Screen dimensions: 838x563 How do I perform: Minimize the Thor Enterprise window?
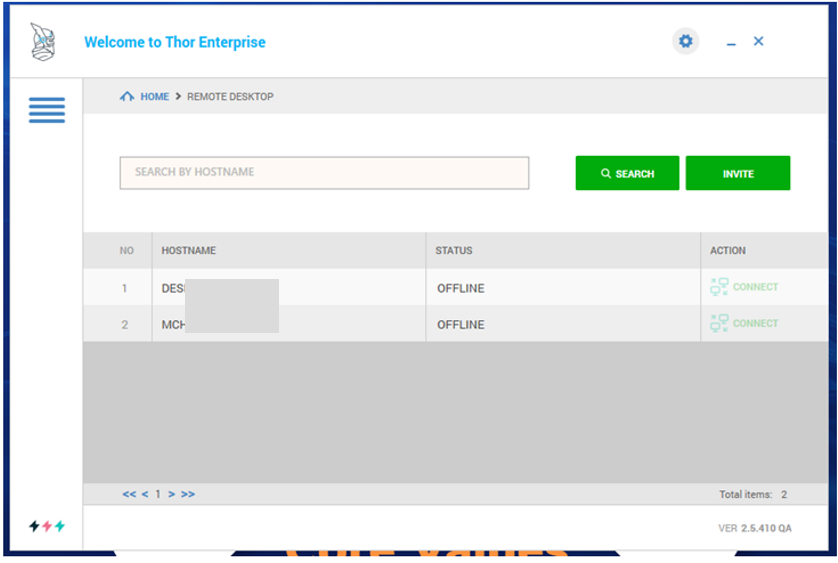[x=731, y=42]
